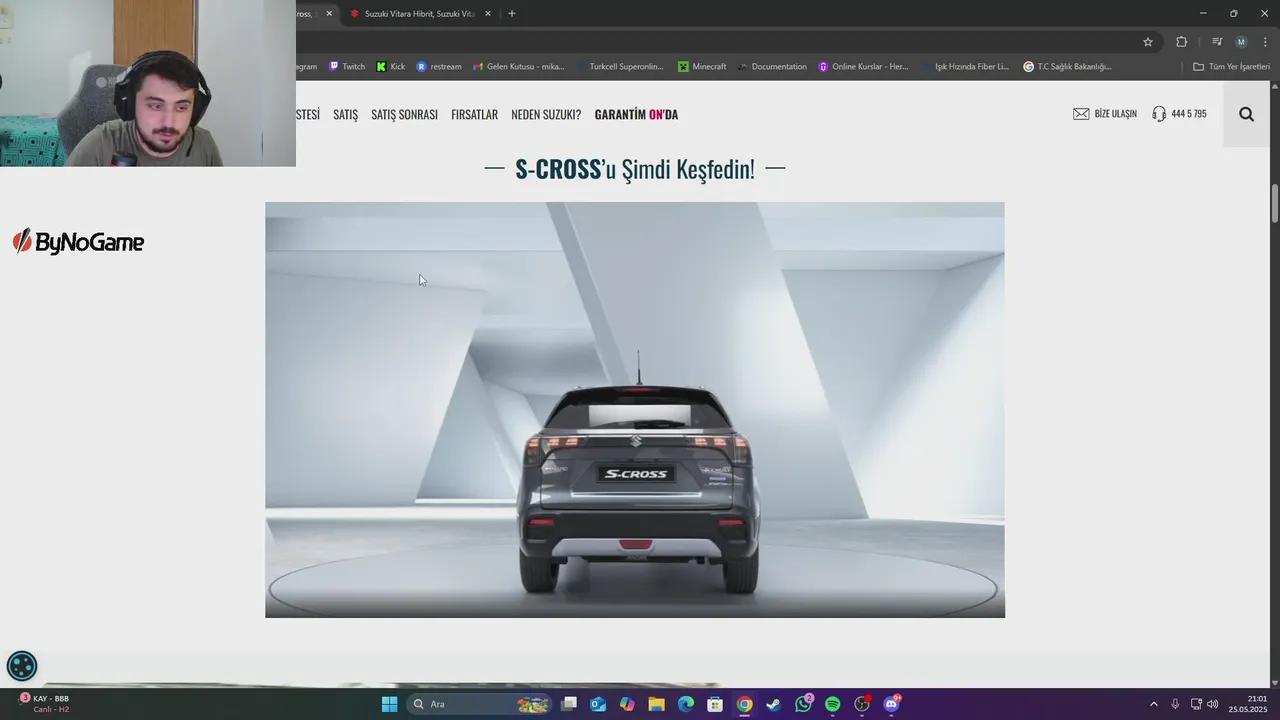Screen dimensions: 1280x720
Task: Click the headset icon next to 444 5 795
Action: pos(1159,114)
